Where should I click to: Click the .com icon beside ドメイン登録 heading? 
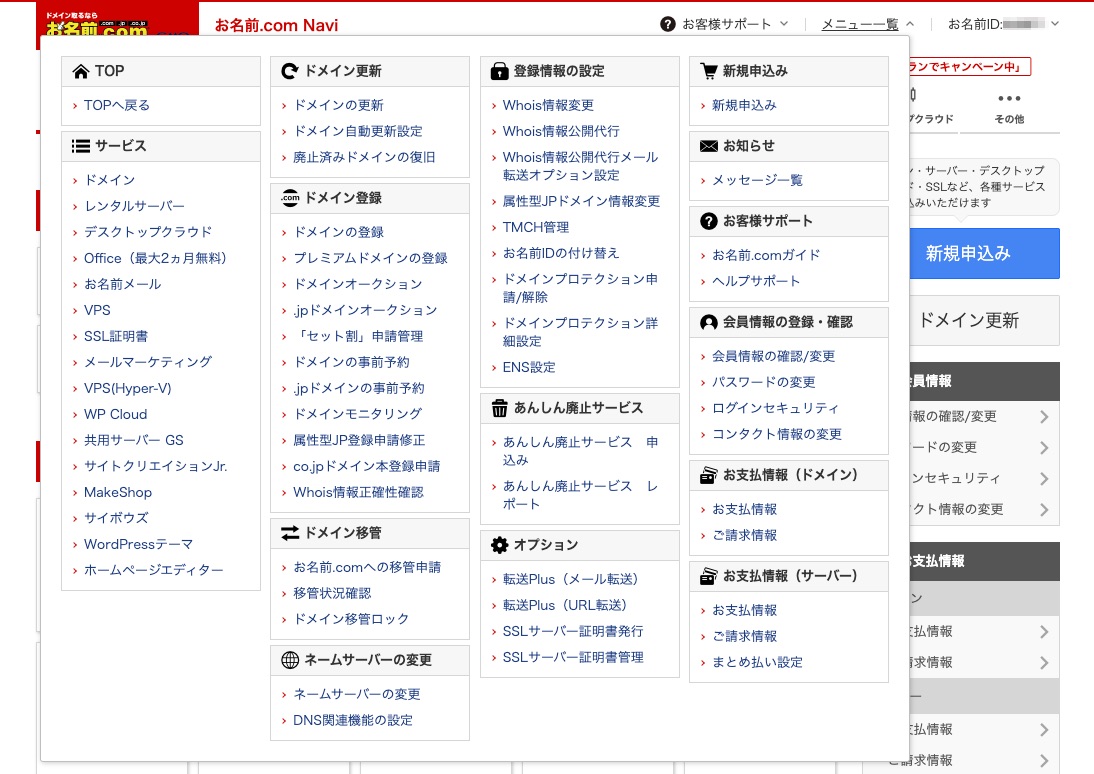[290, 198]
